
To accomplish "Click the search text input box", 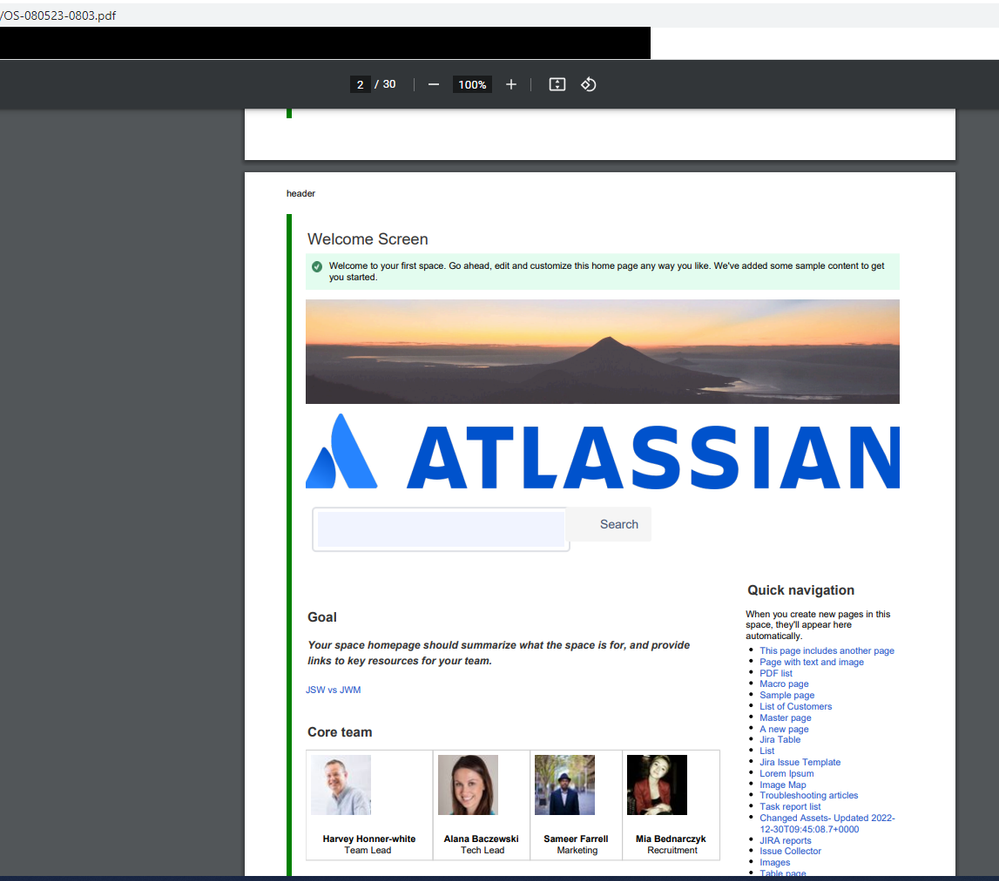I will [441, 529].
